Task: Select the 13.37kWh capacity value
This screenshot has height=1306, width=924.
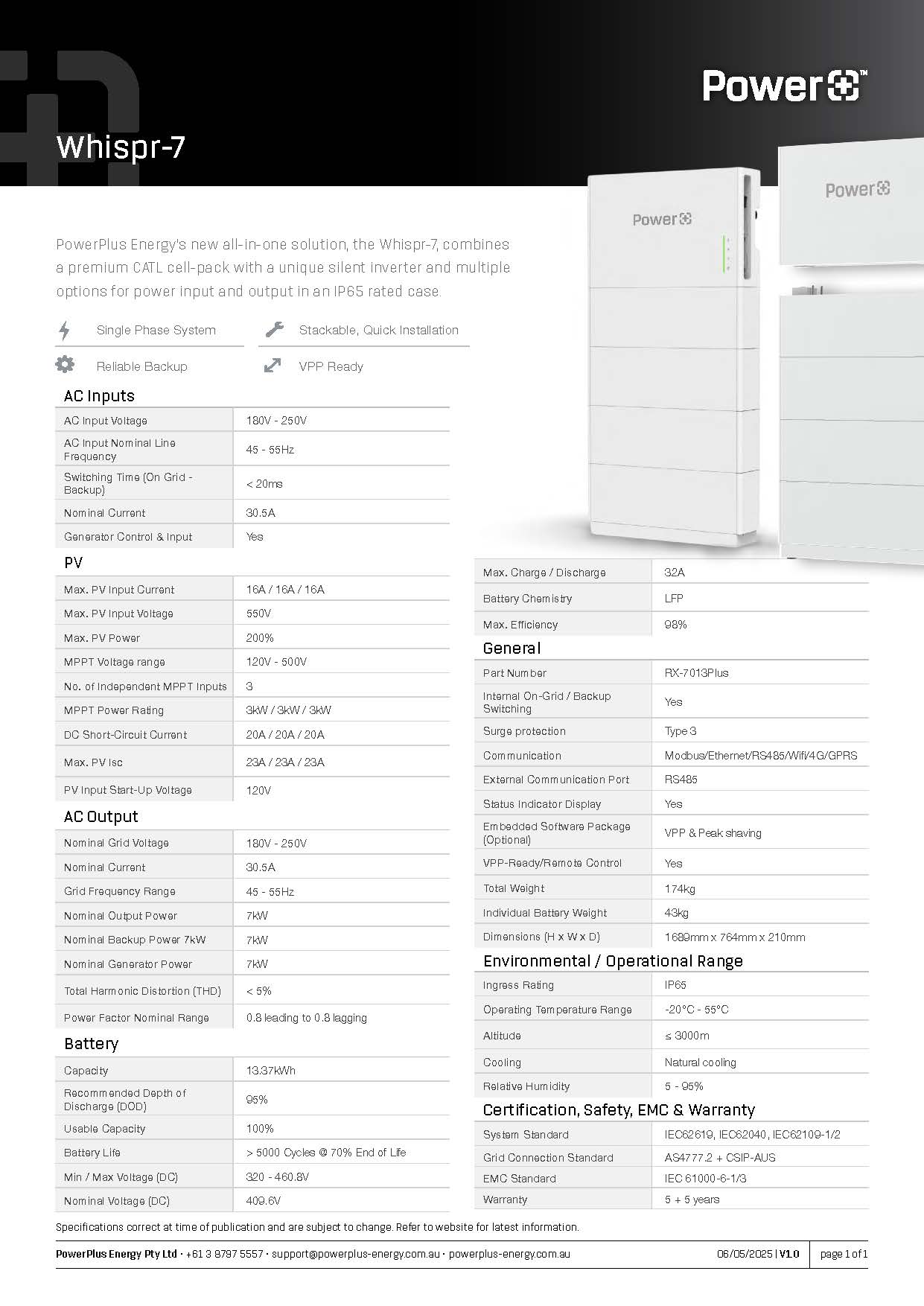Action: 271,1071
